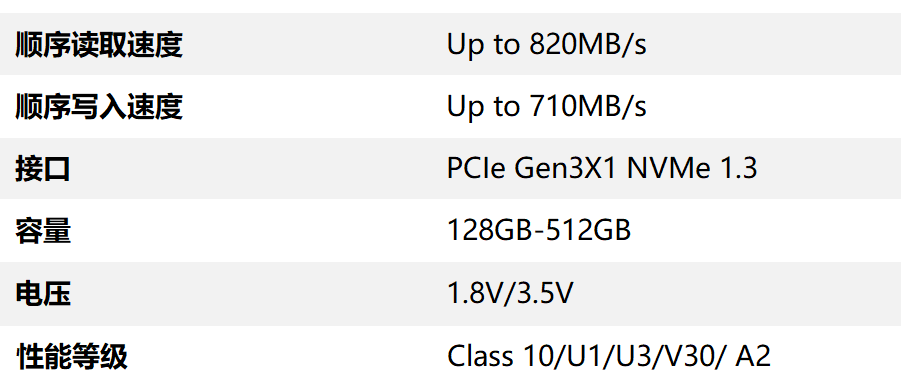
Task: Select the Up to 710MB/s value
Action: 546,107
